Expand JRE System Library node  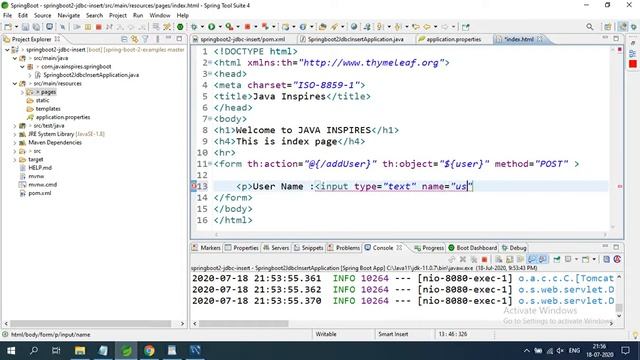pos(15,134)
